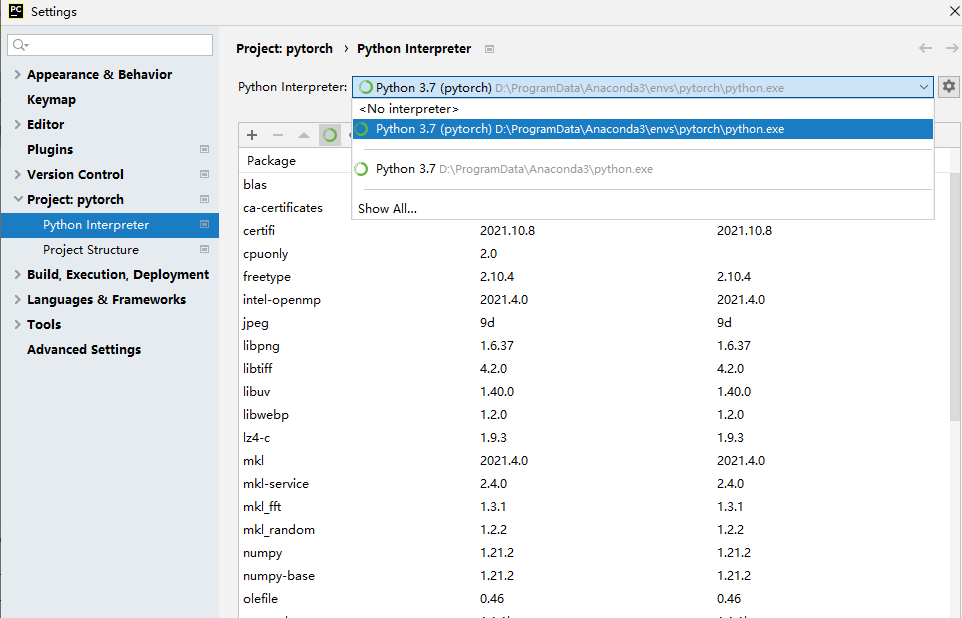The width and height of the screenshot is (962, 618).
Task: Select the lz4-c package row
Action: 594,438
